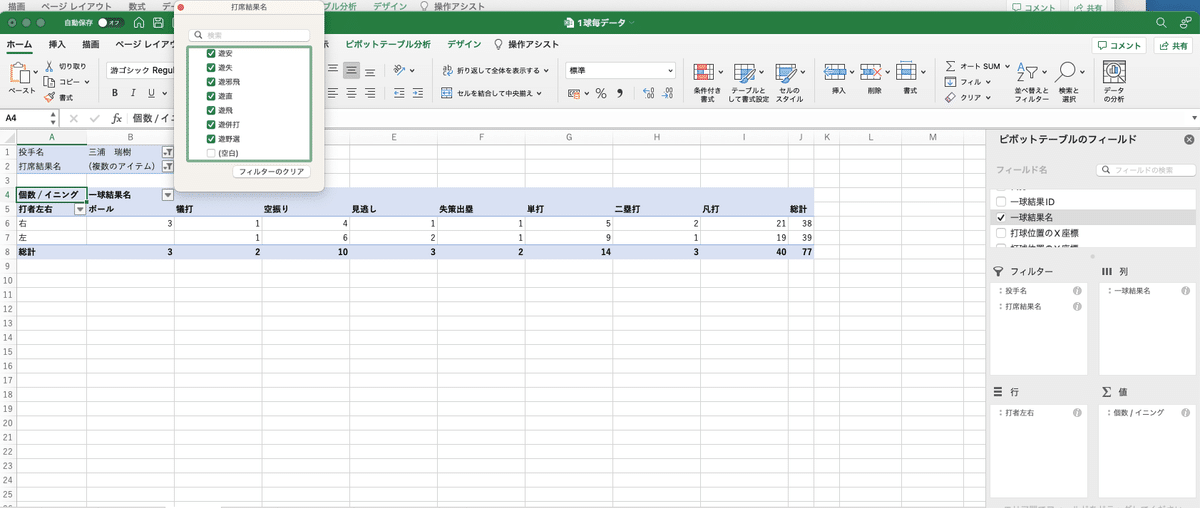Uncheck 遊邪飛 in the filter list
The height and width of the screenshot is (508, 1200).
211,82
